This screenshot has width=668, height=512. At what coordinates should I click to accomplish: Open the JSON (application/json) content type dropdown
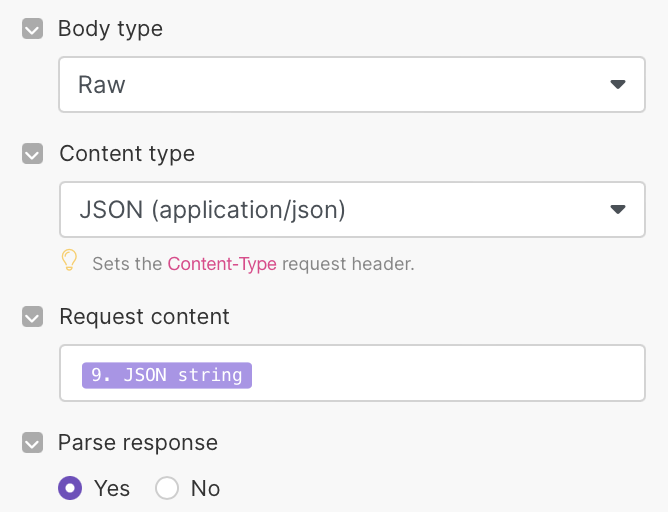point(330,209)
